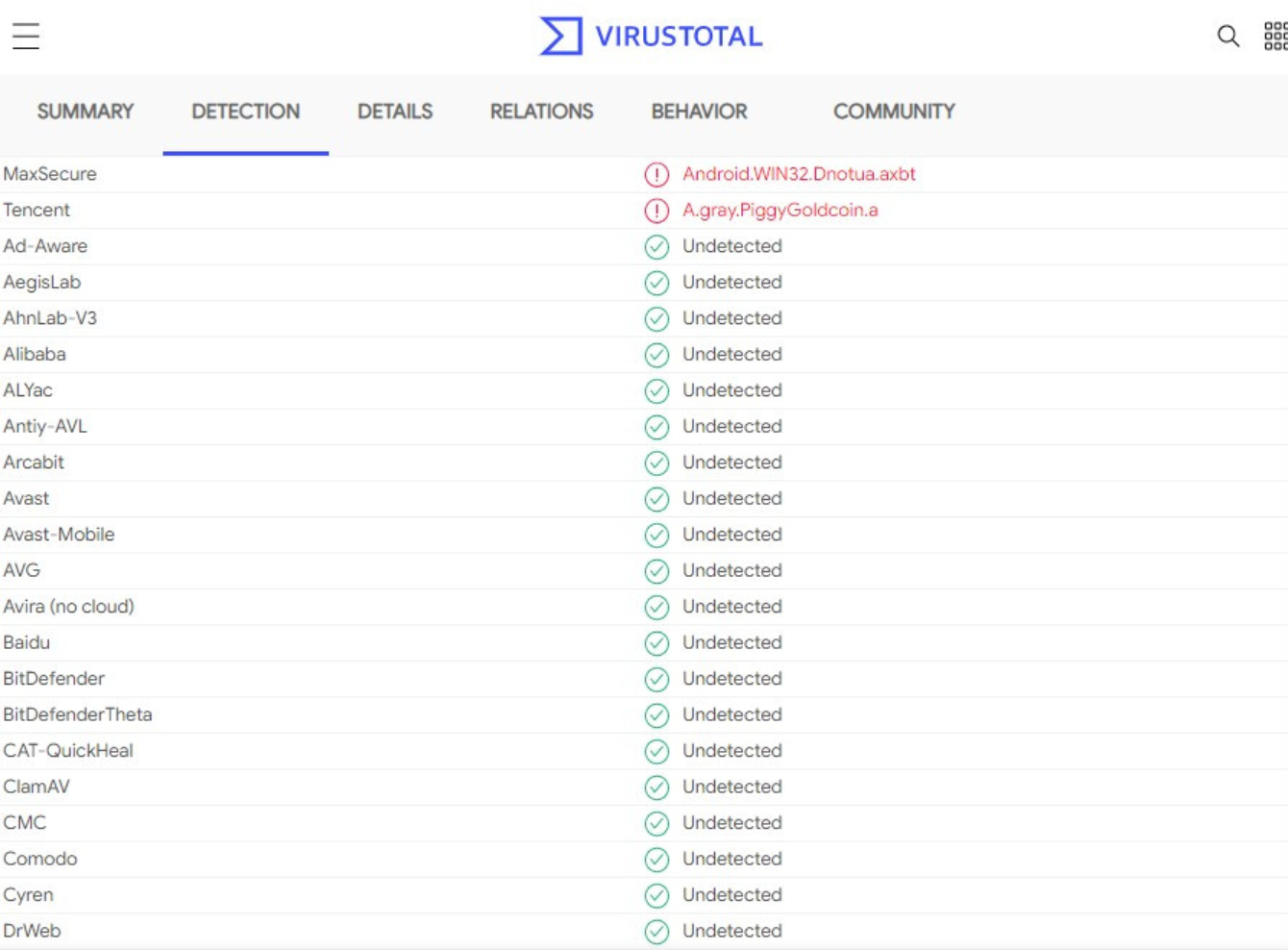The image size is (1288, 951).
Task: Click Android.WIN32.Dnotua.axbt detection name
Action: tap(799, 174)
